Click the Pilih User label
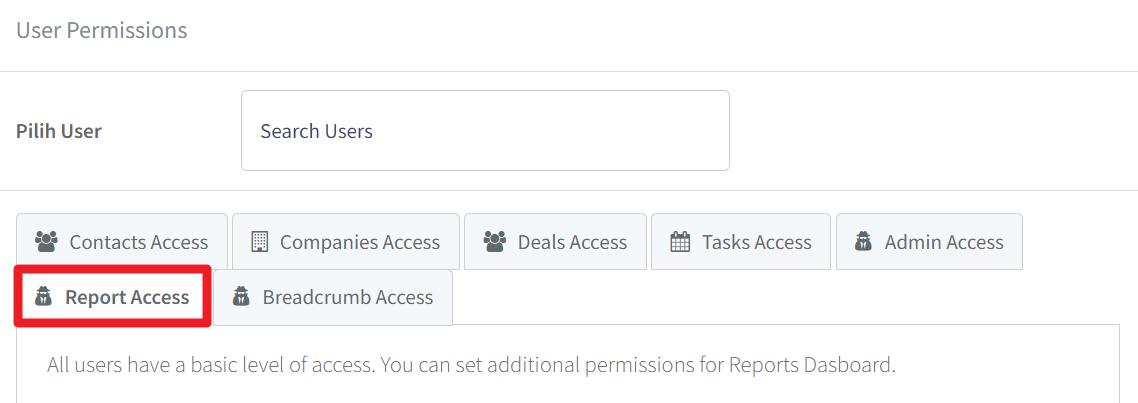1138x403 pixels. [59, 131]
